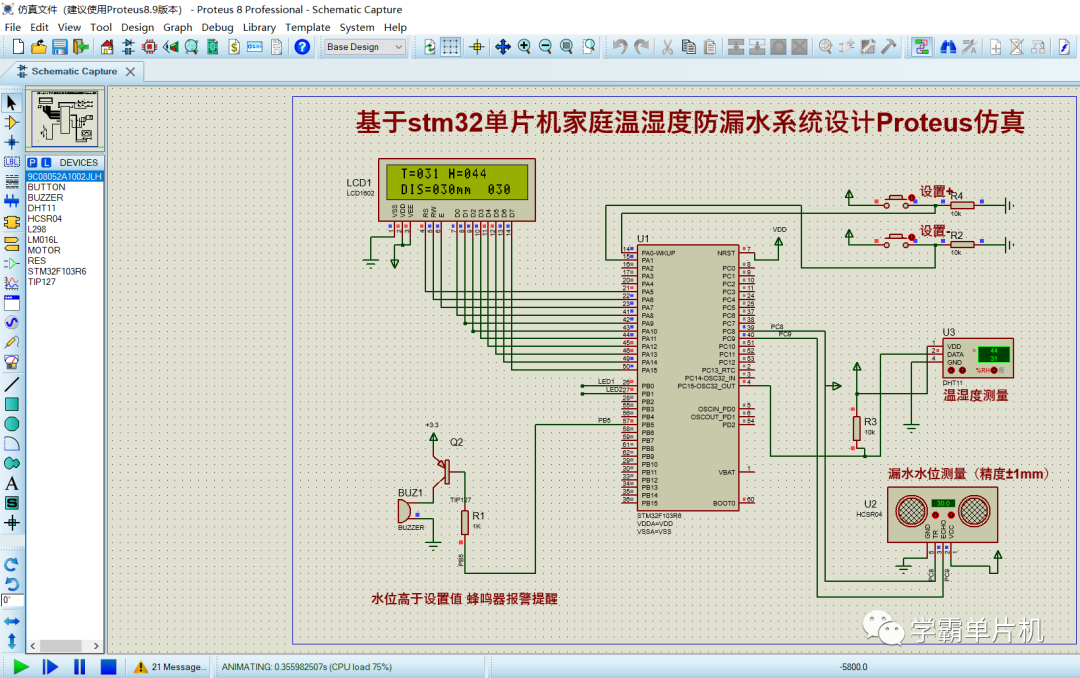Viewport: 1080px width, 678px height.
Task: Open the Base Design sheet selector
Action: point(363,46)
